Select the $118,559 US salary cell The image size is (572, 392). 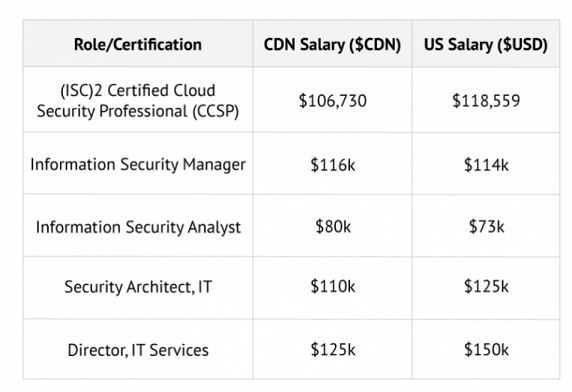tap(486, 101)
